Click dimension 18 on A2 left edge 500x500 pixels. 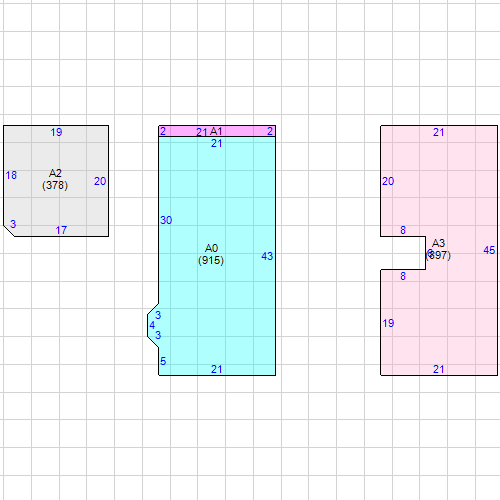coord(11,175)
